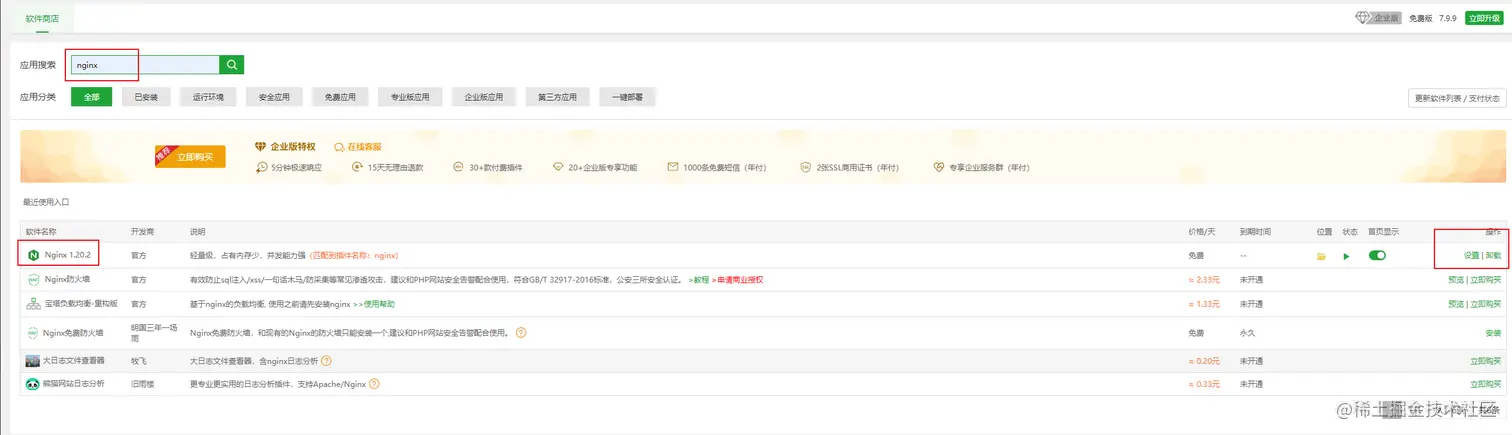Open the 软件商店 tab
The image size is (1512, 435).
click(42, 18)
